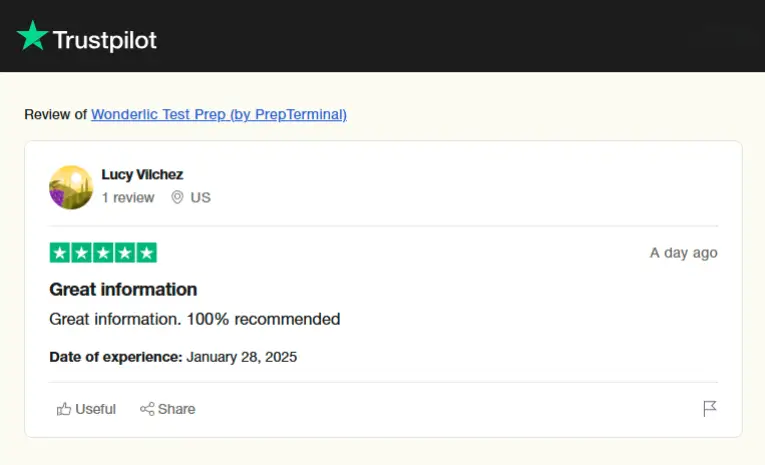Screen dimensions: 765x465
Task: Click the third green rating star
Action: tap(103, 253)
